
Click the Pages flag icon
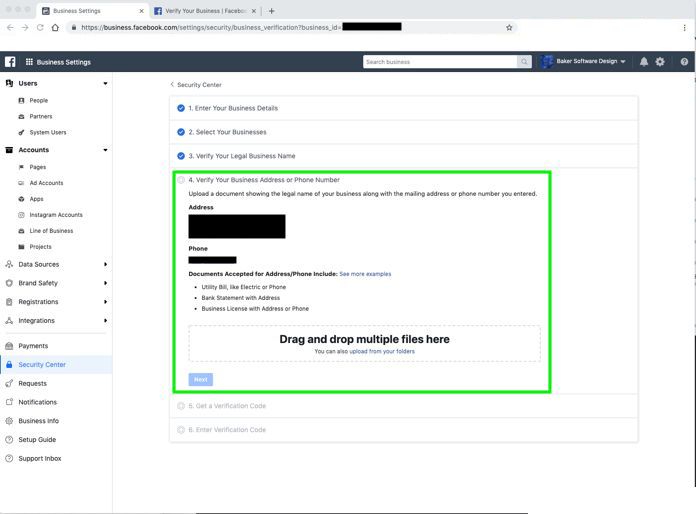21,167
